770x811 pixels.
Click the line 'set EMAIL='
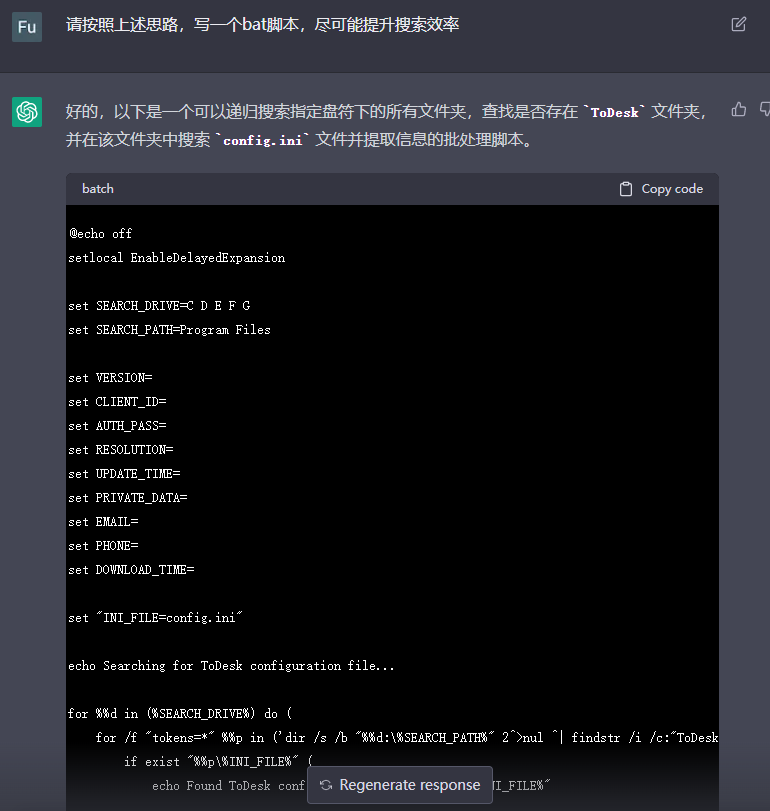pyautogui.click(x=103, y=522)
